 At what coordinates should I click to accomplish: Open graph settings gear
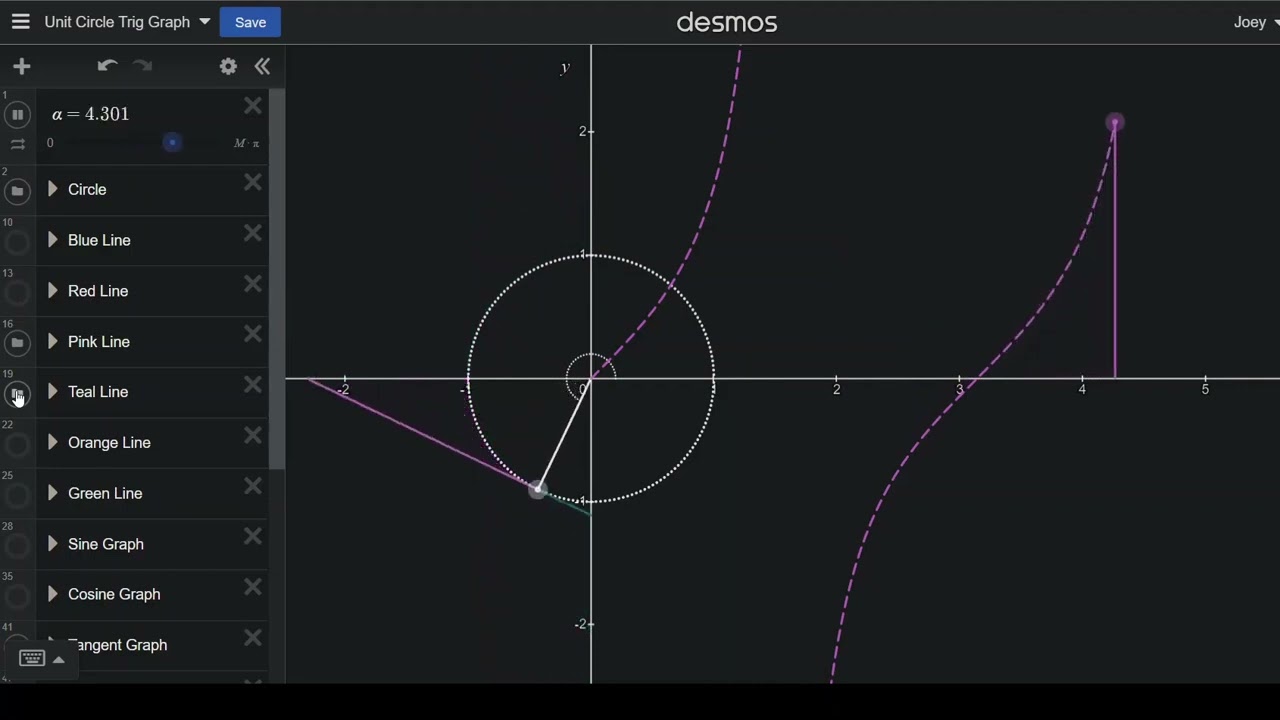228,66
